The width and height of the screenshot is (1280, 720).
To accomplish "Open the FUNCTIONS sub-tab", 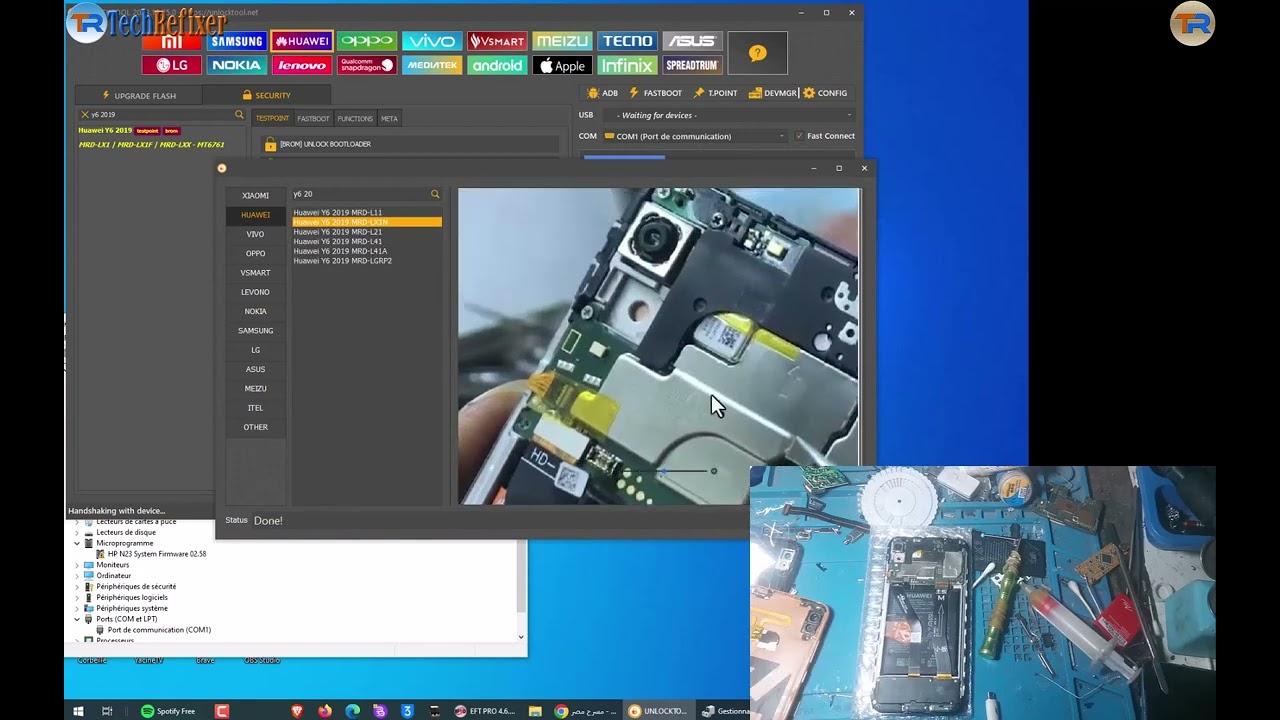I will click(x=355, y=118).
